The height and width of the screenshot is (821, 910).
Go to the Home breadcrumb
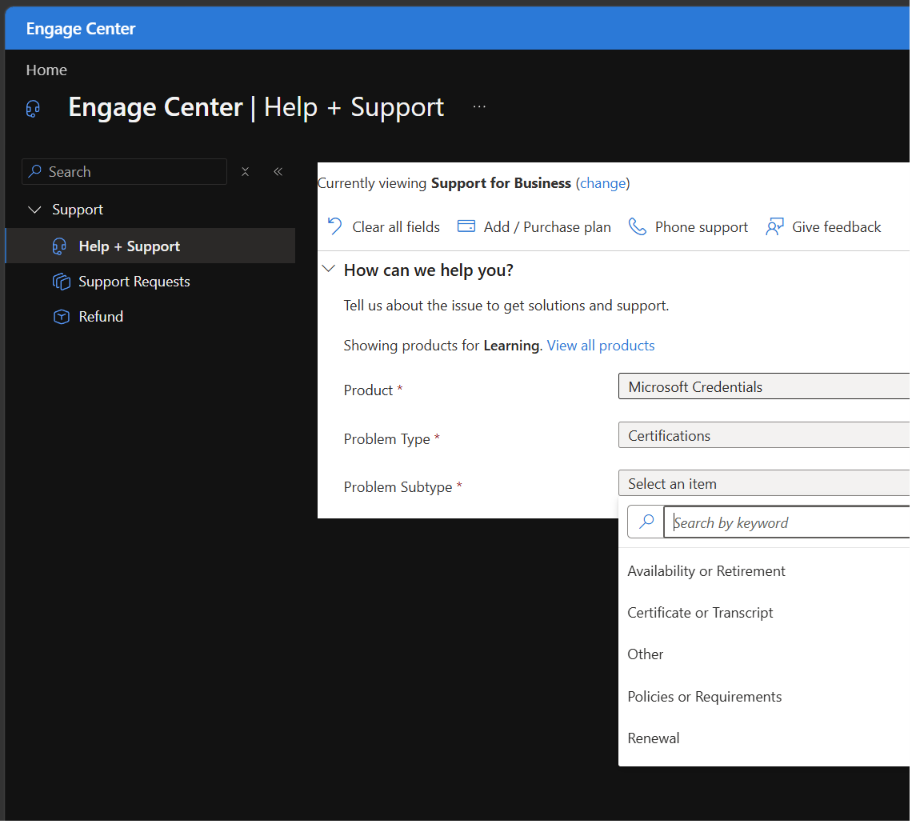[x=46, y=70]
